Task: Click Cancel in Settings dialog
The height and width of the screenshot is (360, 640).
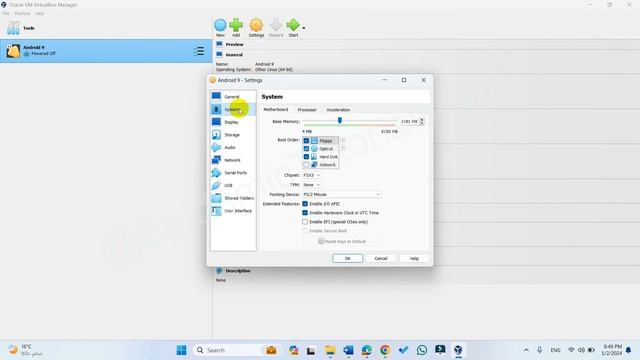Action: [x=381, y=258]
